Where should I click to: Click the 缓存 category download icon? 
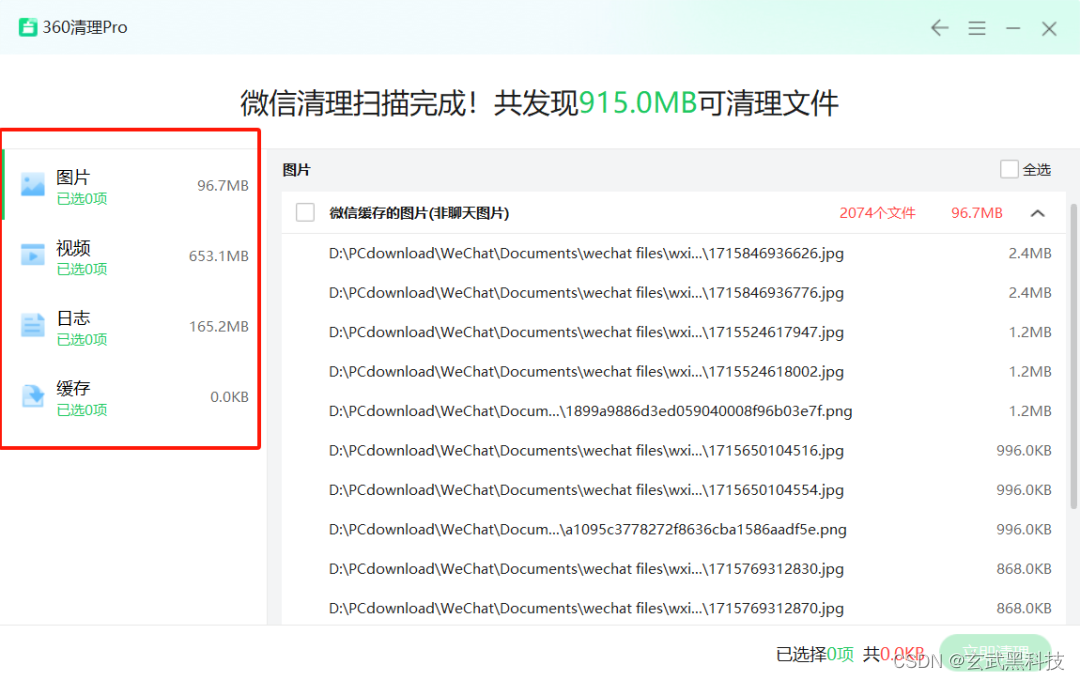[x=32, y=396]
